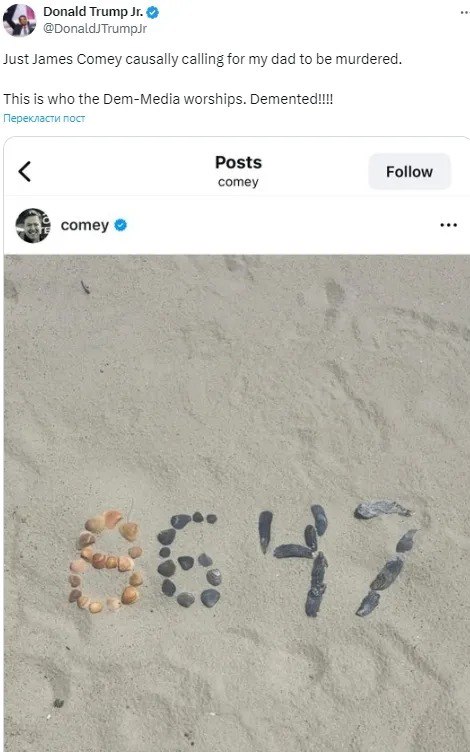Image resolution: width=470 pixels, height=752 pixels.
Task: Click the gray stone digit 6
Action: point(189,560)
